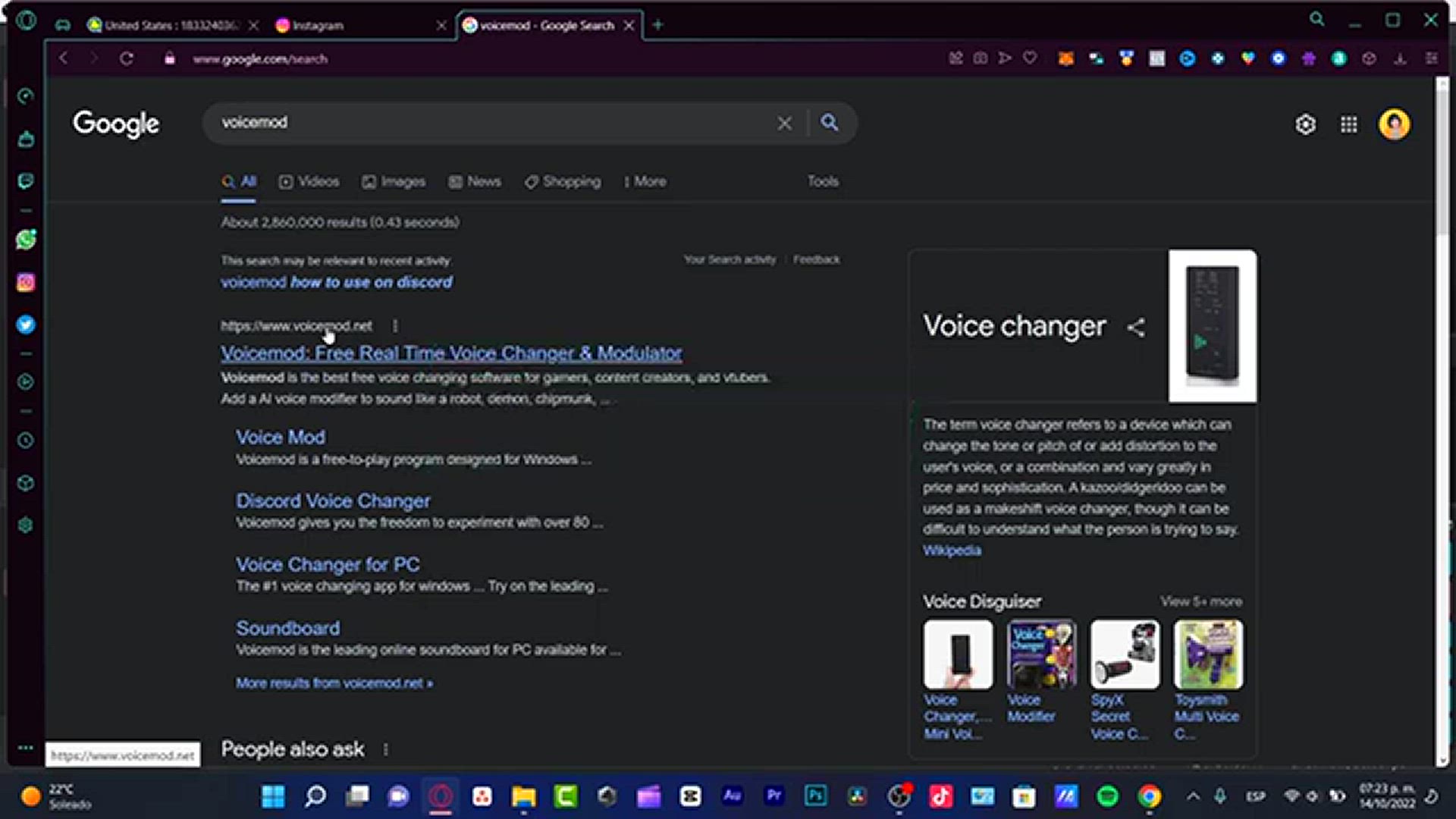Open the Voice Modifier product thumbnail
This screenshot has height=819, width=1456.
(1041, 654)
